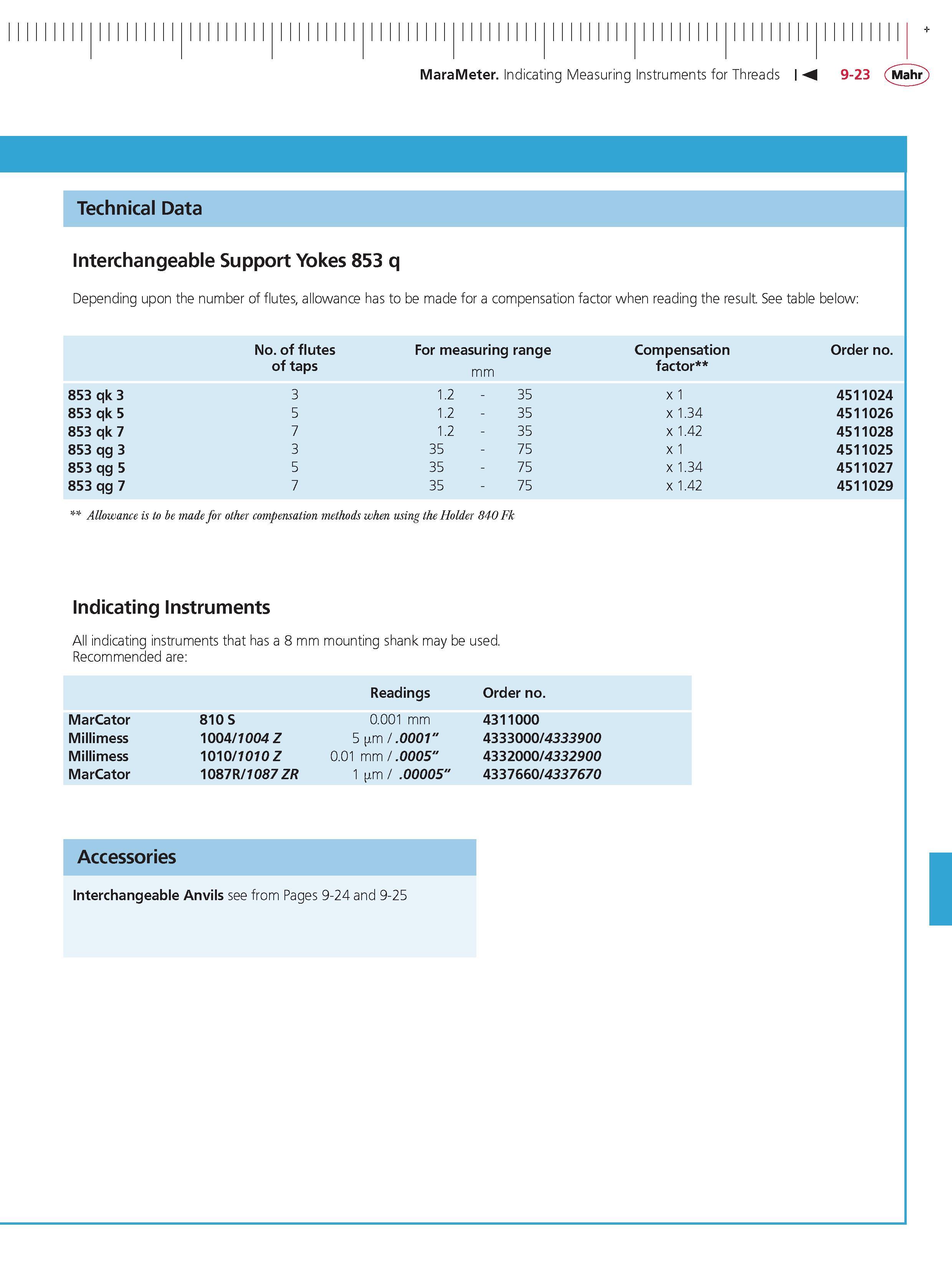Viewport: 952px width, 1270px height.
Task: Select the Accessories section heading
Action: (x=127, y=857)
